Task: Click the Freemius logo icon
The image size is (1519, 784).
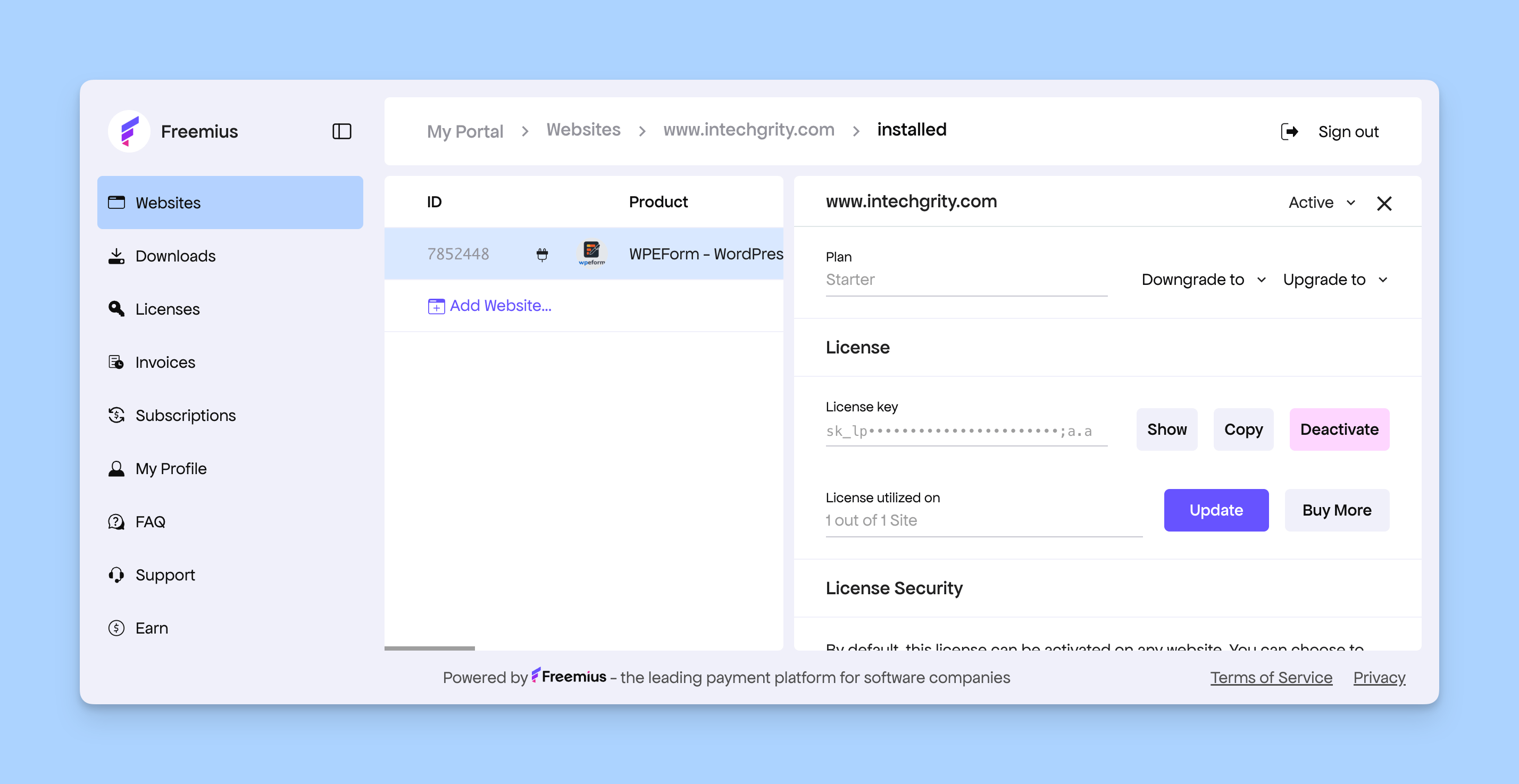Action: [x=129, y=131]
